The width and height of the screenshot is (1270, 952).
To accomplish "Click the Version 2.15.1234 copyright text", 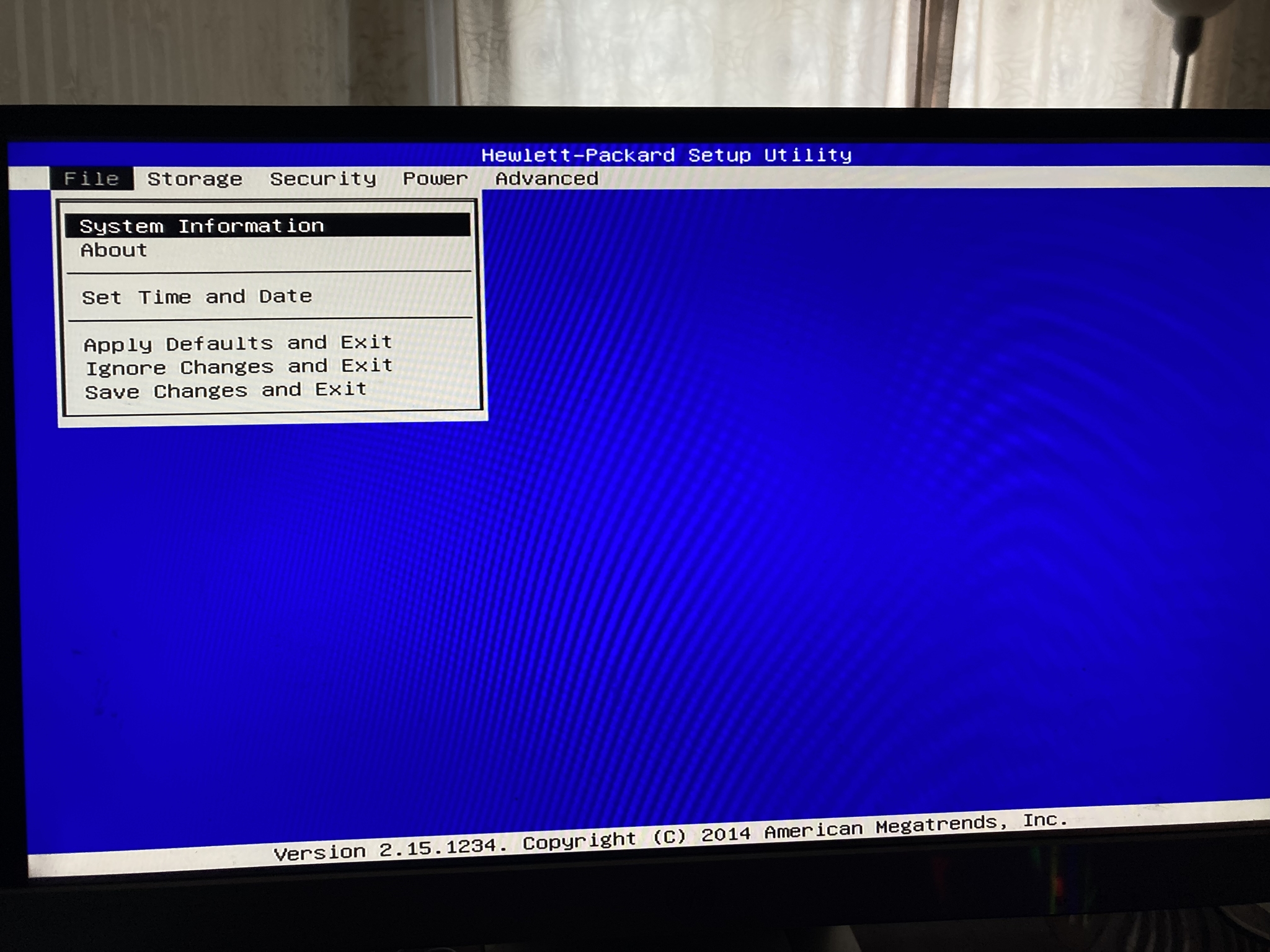I will (671, 837).
